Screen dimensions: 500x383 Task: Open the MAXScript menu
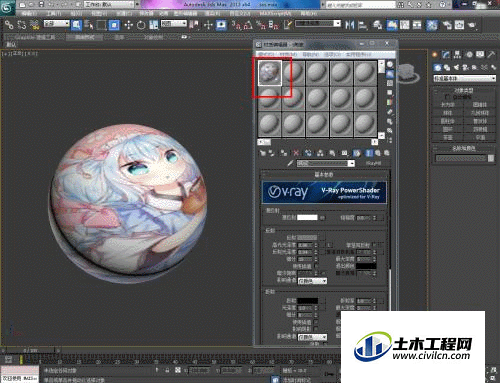click(276, 14)
